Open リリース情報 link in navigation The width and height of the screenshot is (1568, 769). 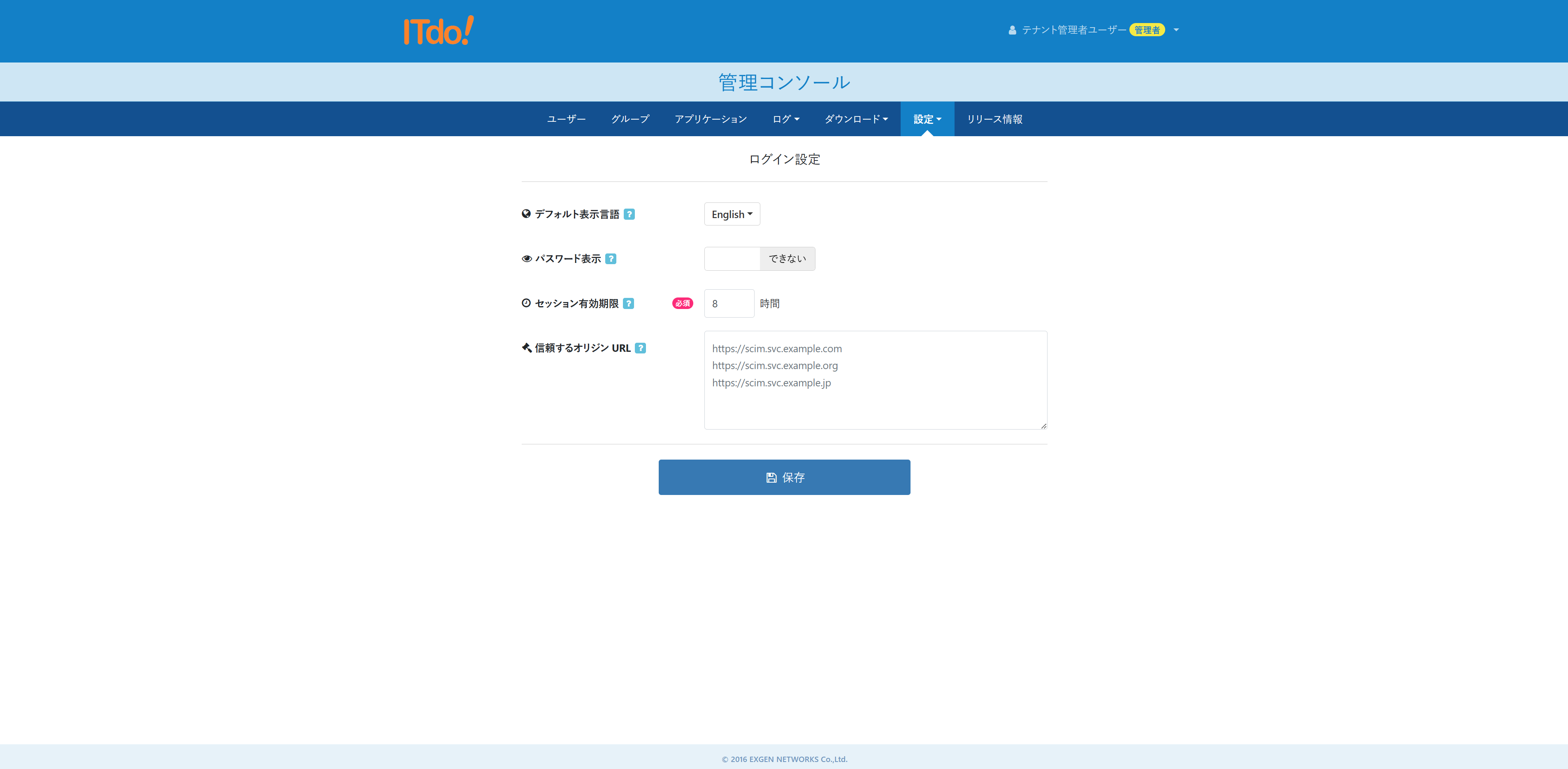coord(994,119)
